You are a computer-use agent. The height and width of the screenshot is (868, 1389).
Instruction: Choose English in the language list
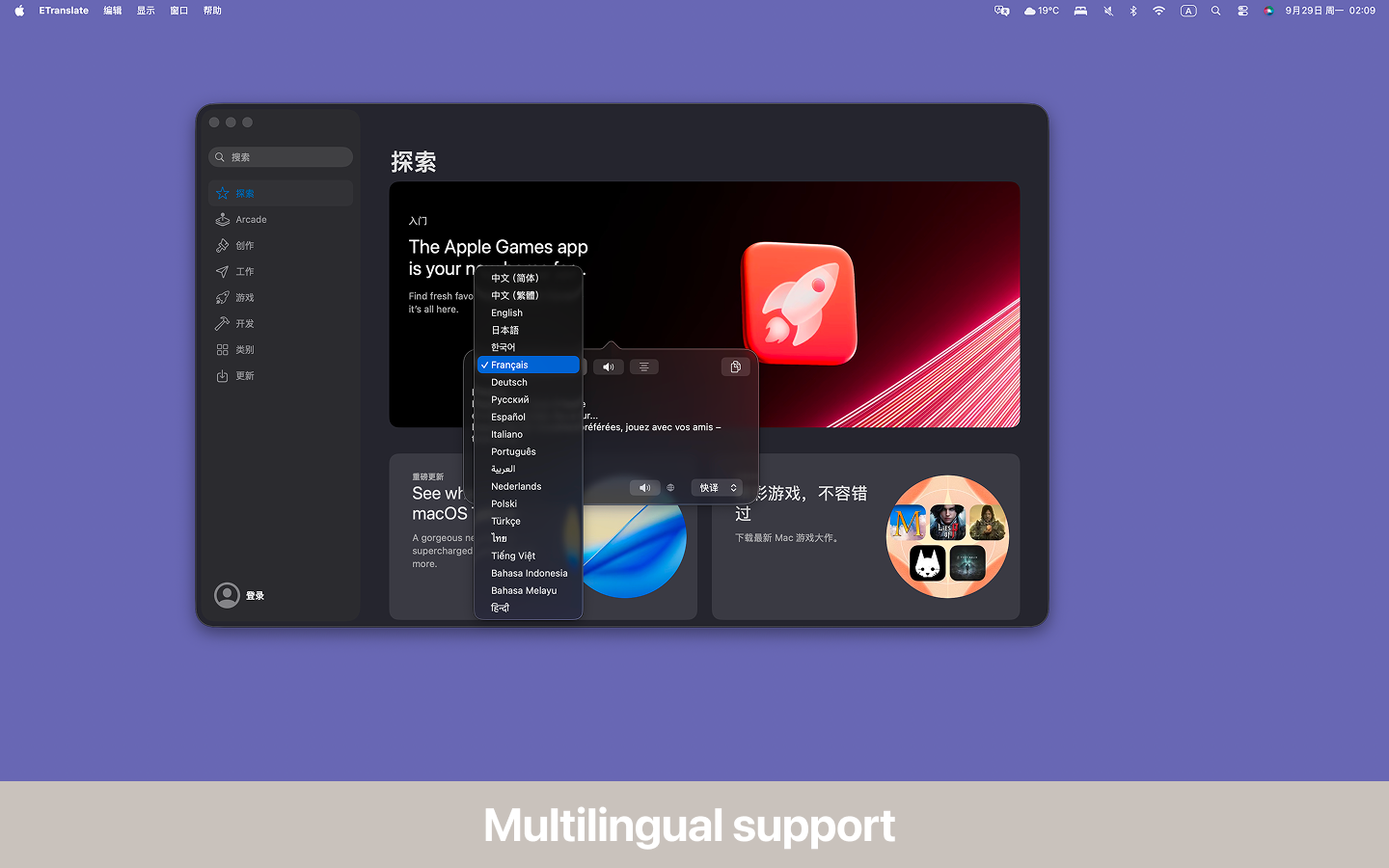[529, 312]
